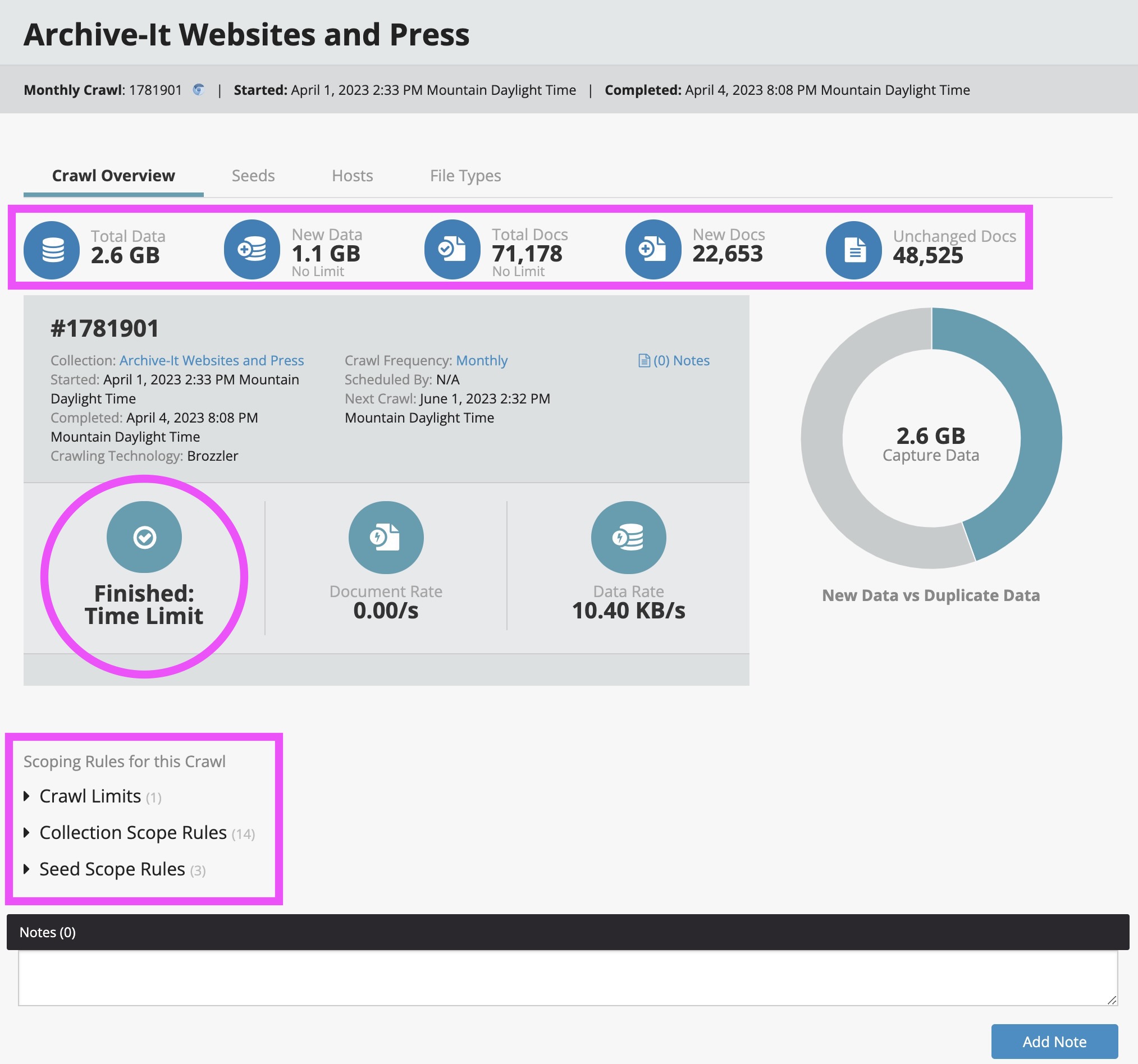Click the New Data plus-stack icon
This screenshot has height=1064, width=1138.
252,250
